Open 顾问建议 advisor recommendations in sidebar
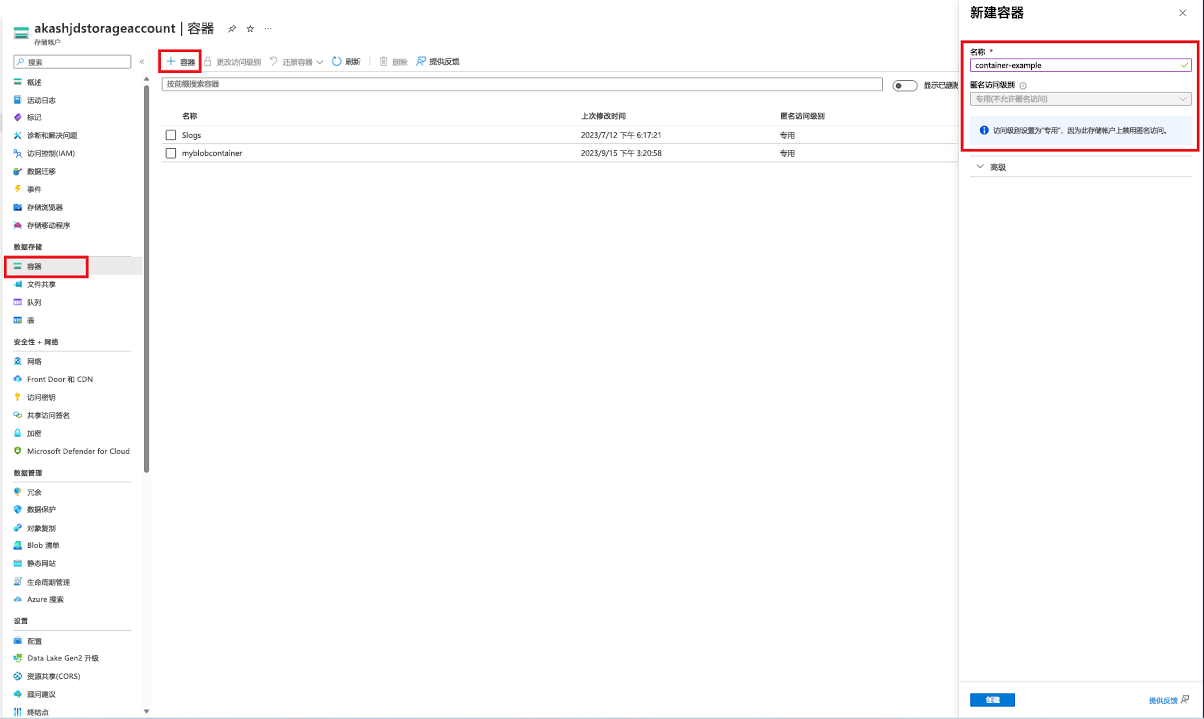 [x=41, y=694]
